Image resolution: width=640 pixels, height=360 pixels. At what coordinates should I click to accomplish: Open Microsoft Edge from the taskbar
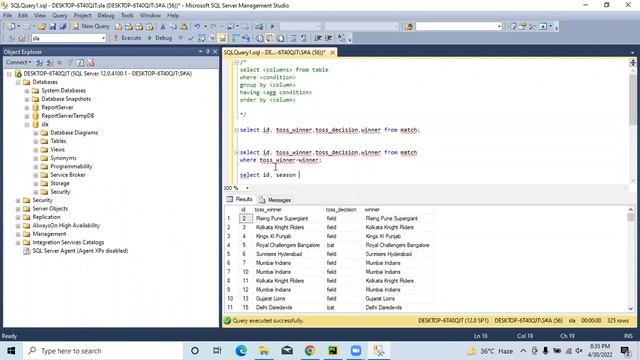click(x=241, y=351)
